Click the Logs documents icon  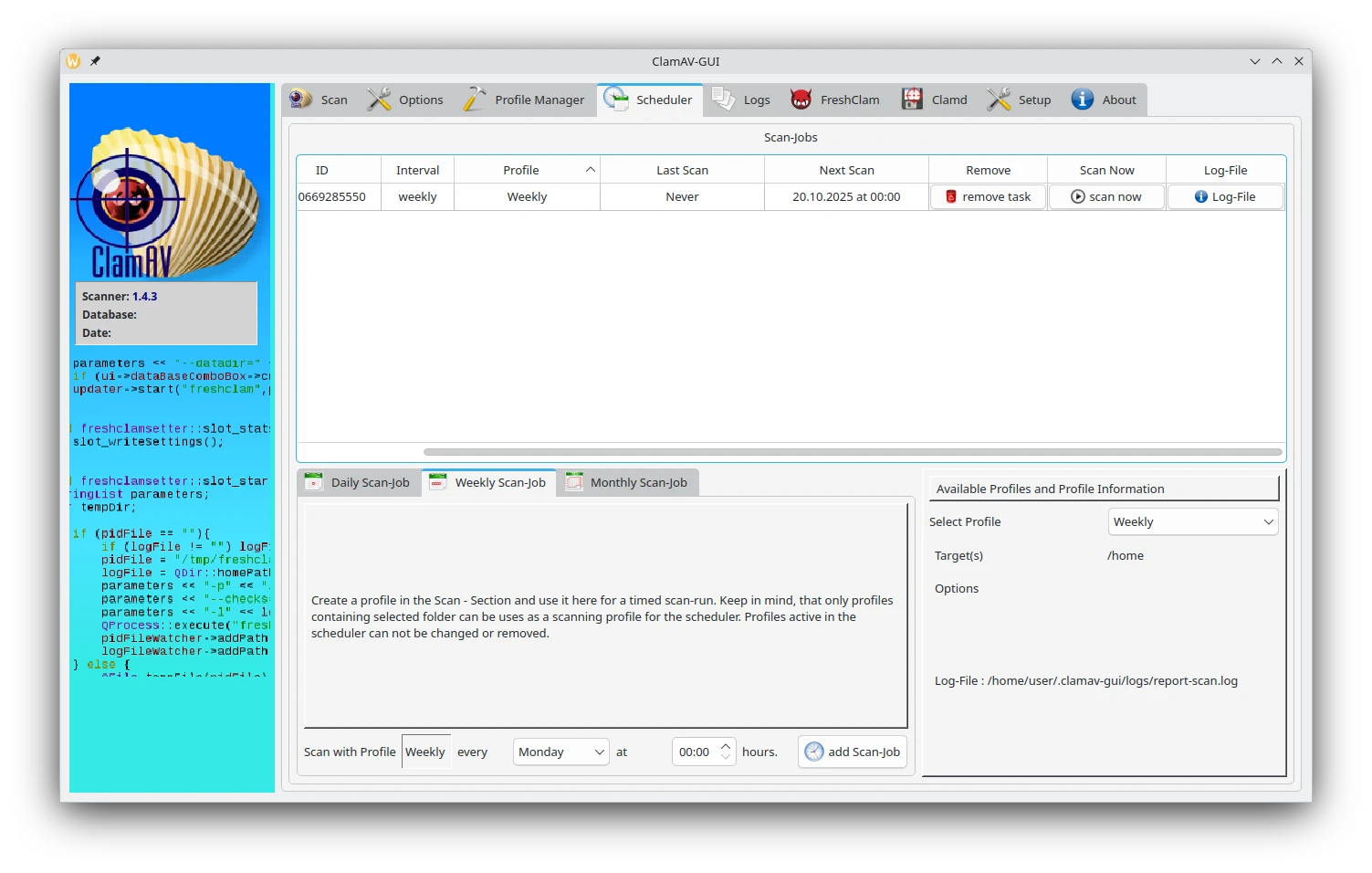pos(724,100)
